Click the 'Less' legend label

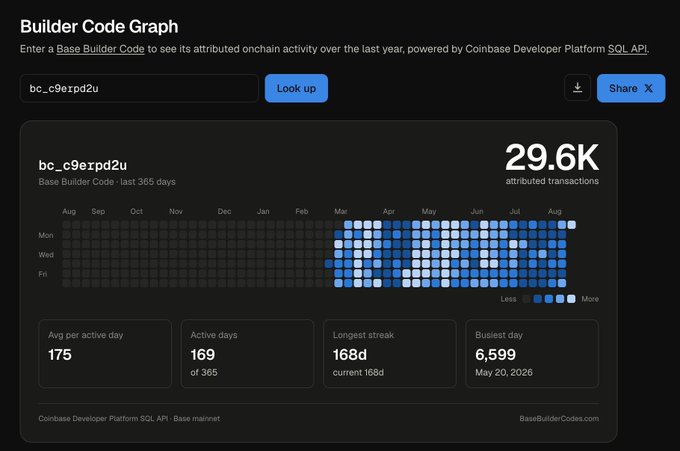[508, 299]
